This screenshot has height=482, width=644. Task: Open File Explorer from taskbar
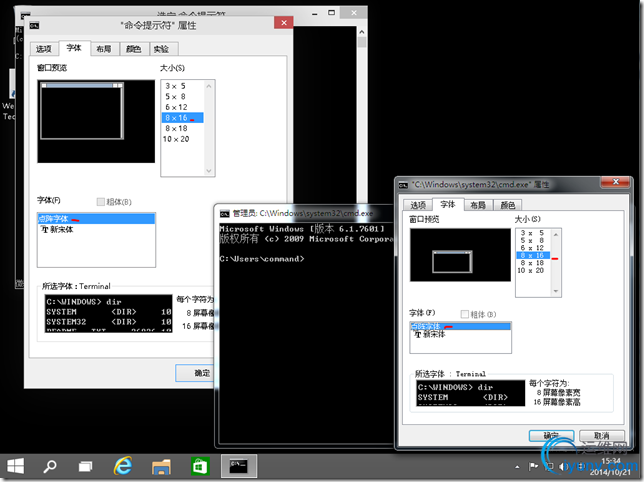click(x=161, y=467)
